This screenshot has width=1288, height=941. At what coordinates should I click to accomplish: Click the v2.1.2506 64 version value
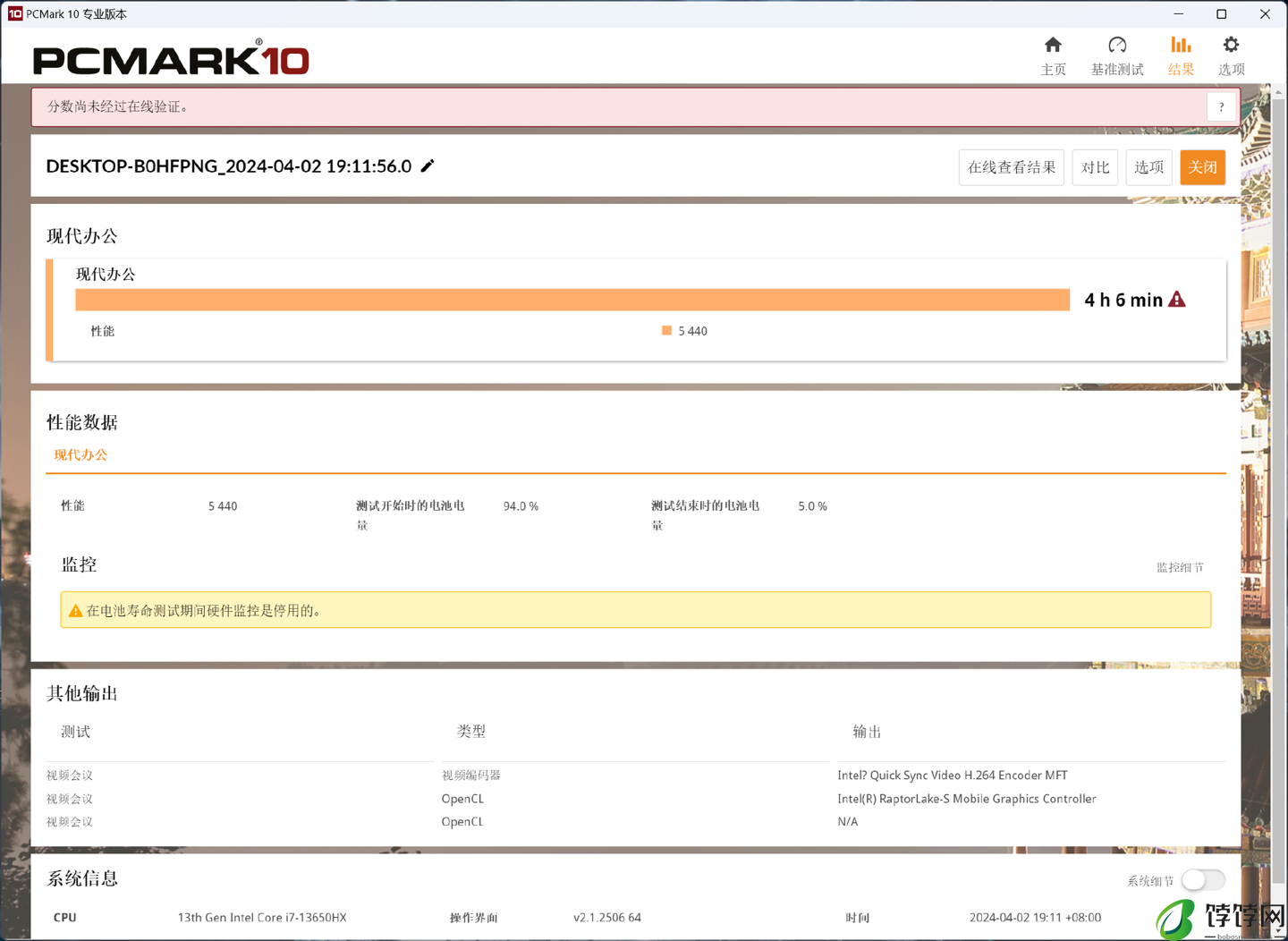607,918
